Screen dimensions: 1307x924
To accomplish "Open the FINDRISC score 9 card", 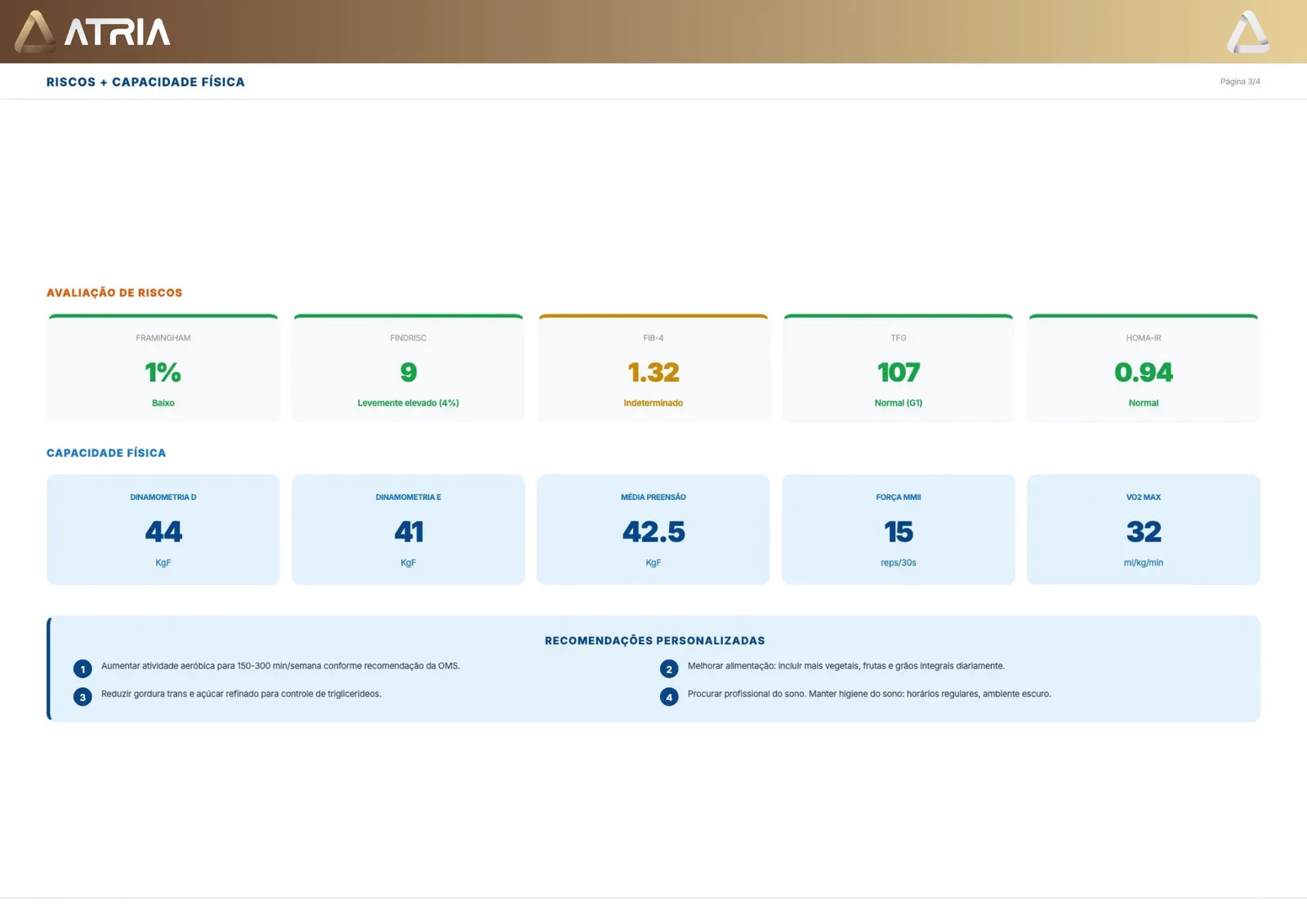I will pos(408,368).
